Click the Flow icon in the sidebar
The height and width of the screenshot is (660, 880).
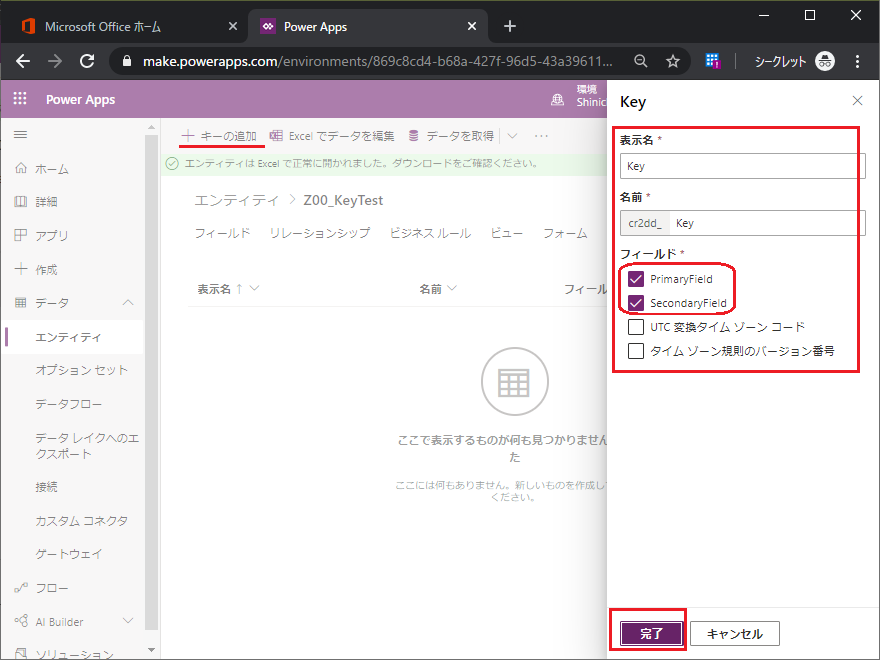tap(21, 588)
